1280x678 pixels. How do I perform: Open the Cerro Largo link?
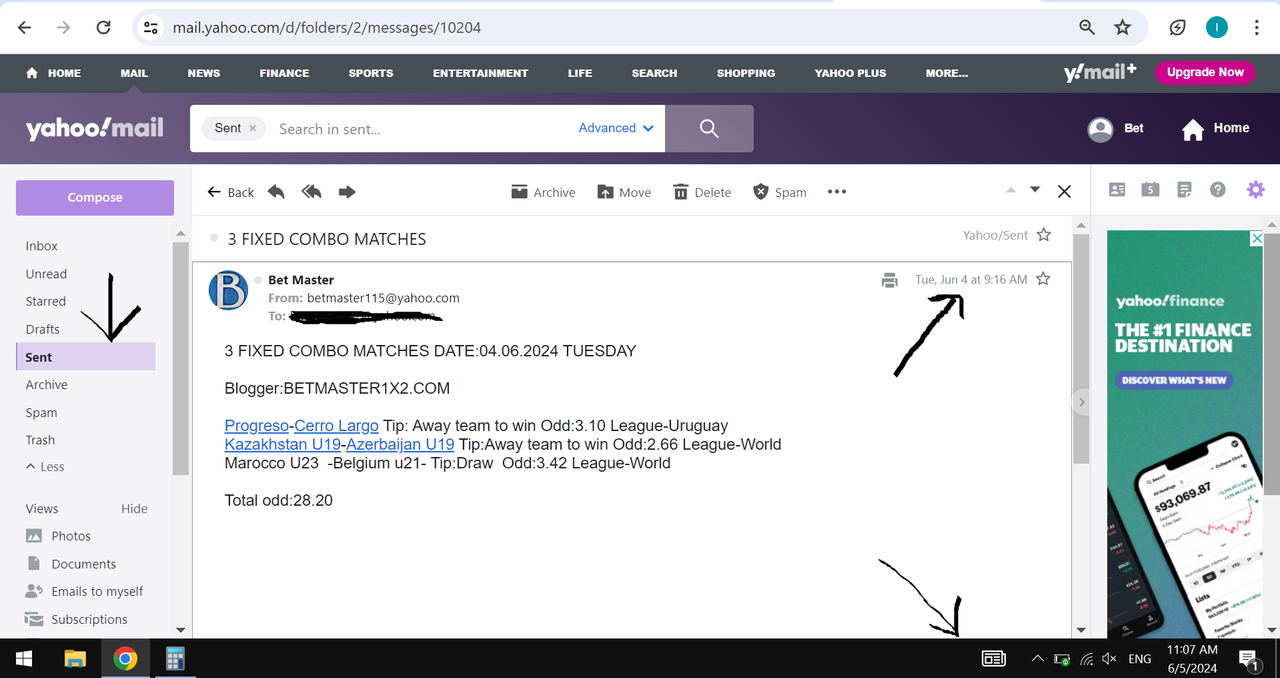point(336,426)
